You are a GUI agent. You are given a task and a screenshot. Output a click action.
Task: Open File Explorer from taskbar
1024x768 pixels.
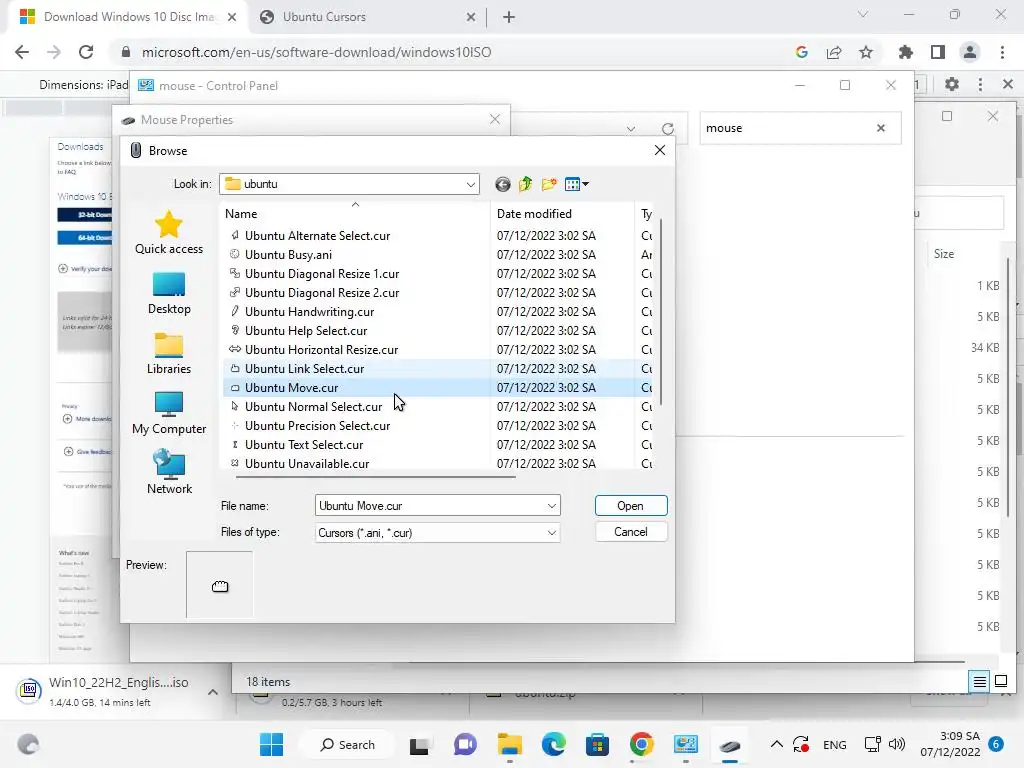pos(509,744)
